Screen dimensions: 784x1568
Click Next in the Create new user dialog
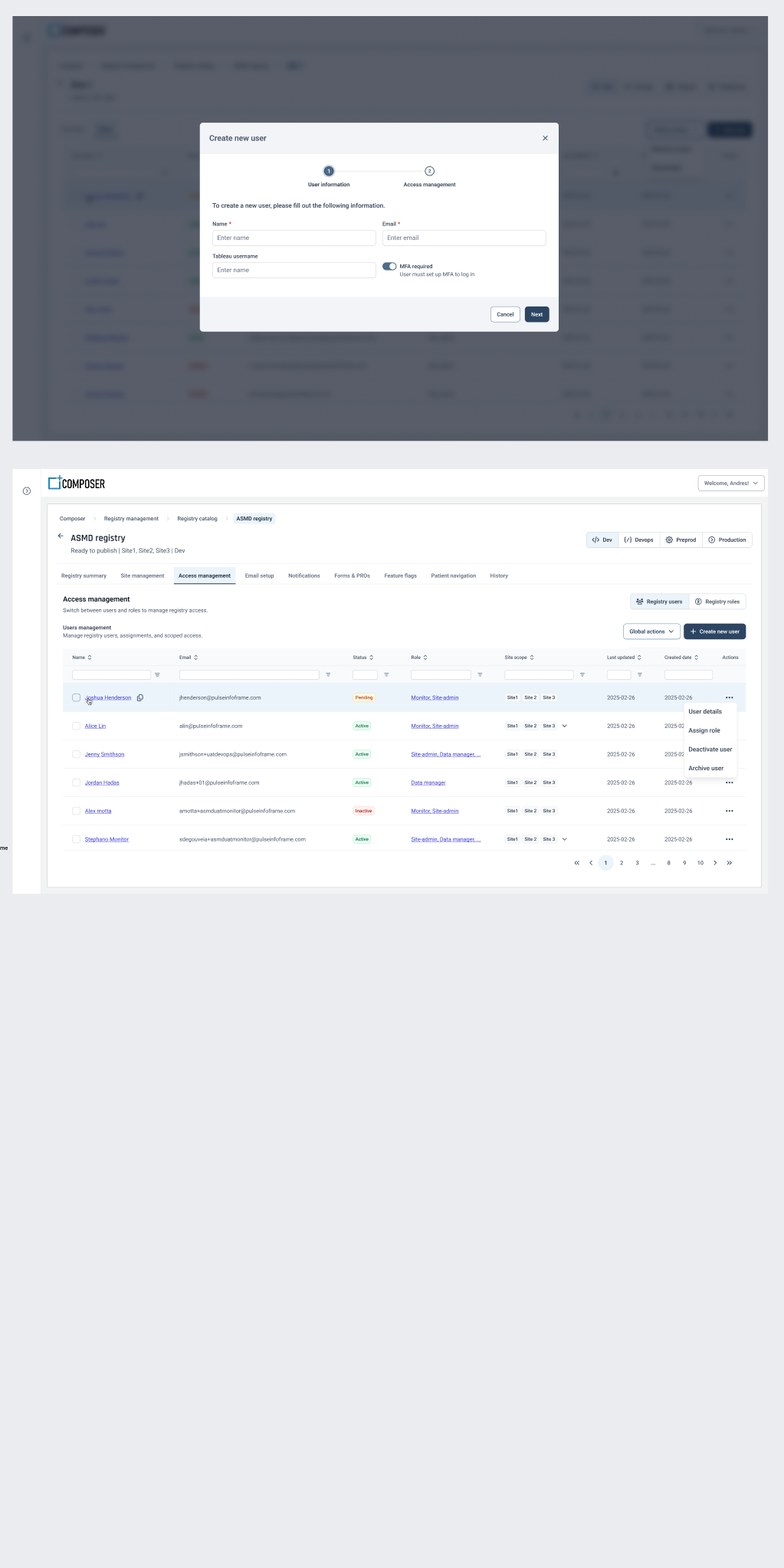coord(537,314)
